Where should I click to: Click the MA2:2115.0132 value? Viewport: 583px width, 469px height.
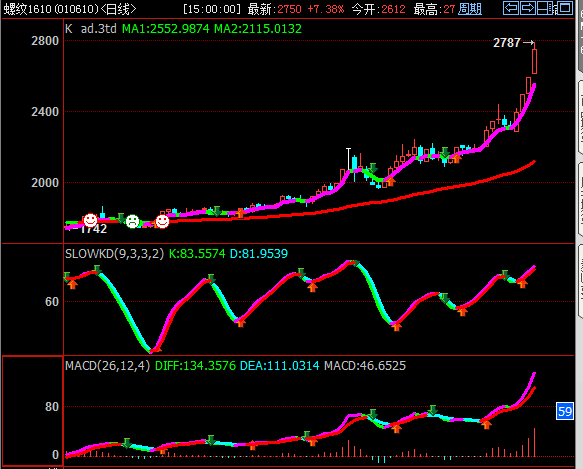click(258, 29)
